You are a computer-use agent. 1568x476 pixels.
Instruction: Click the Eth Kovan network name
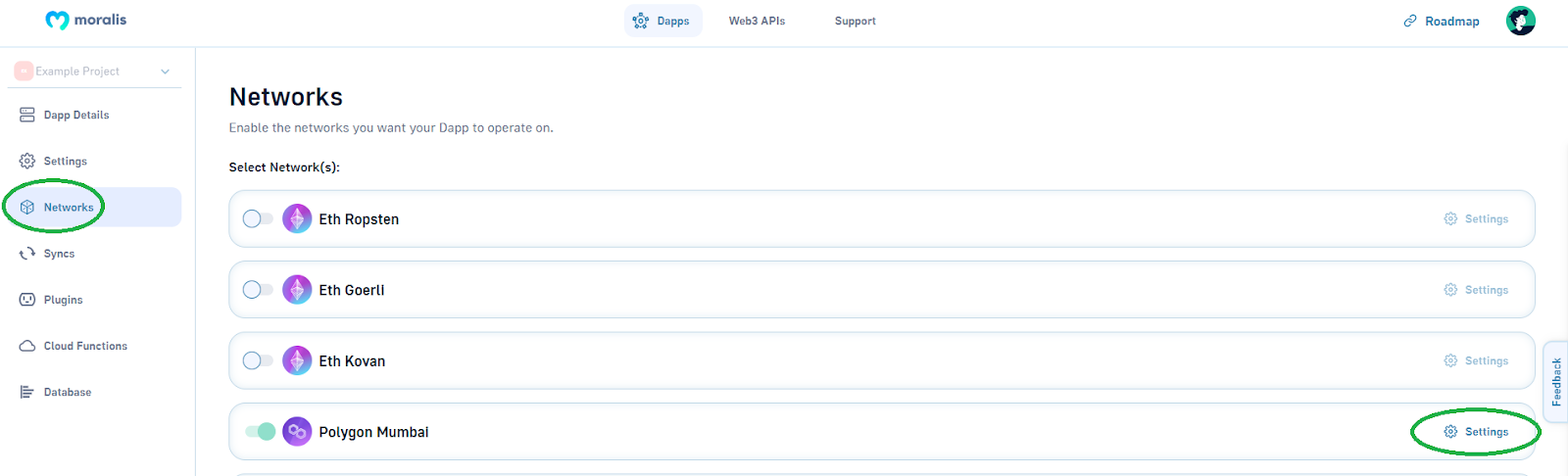point(352,361)
